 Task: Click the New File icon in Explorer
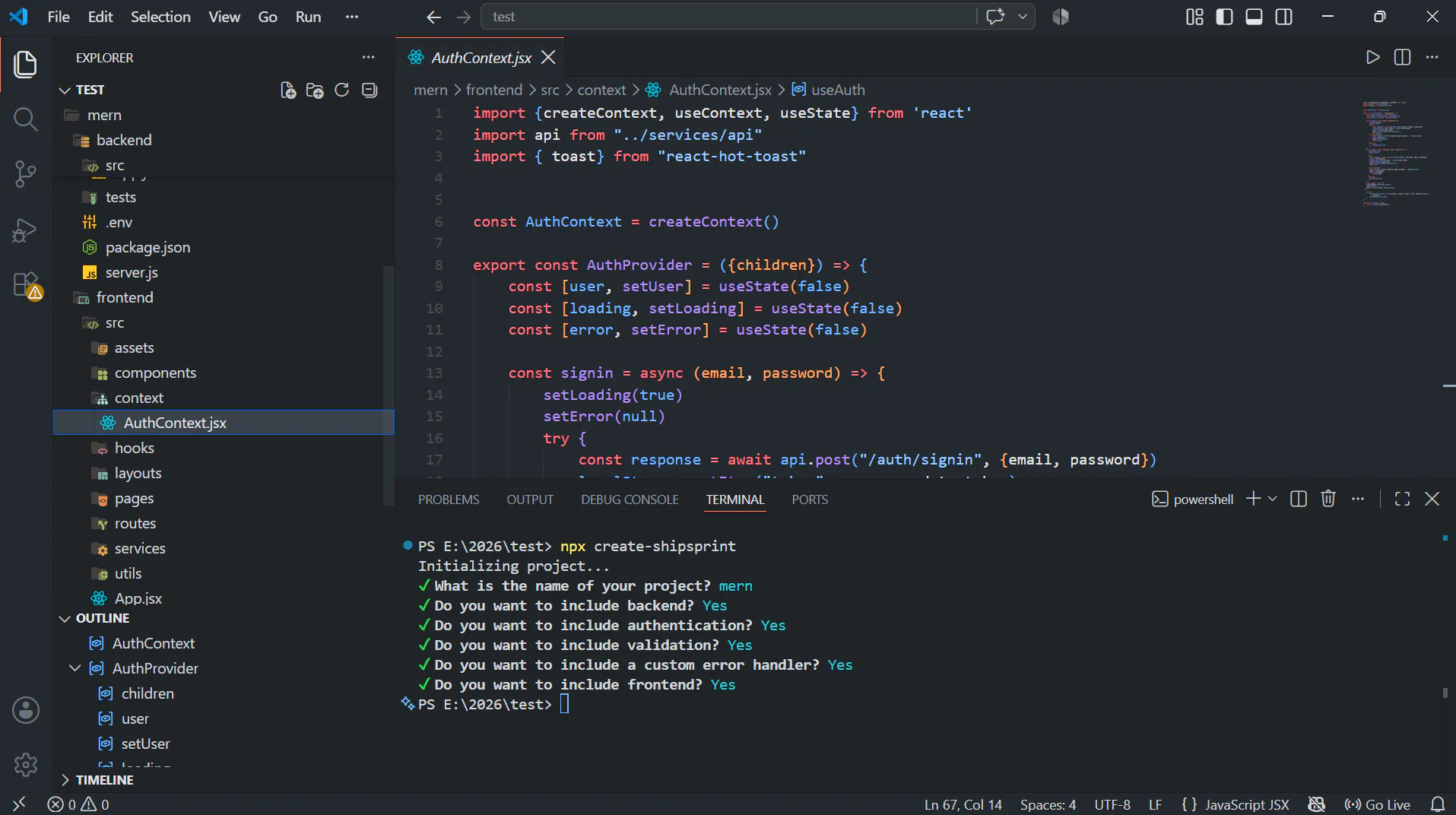(x=288, y=90)
